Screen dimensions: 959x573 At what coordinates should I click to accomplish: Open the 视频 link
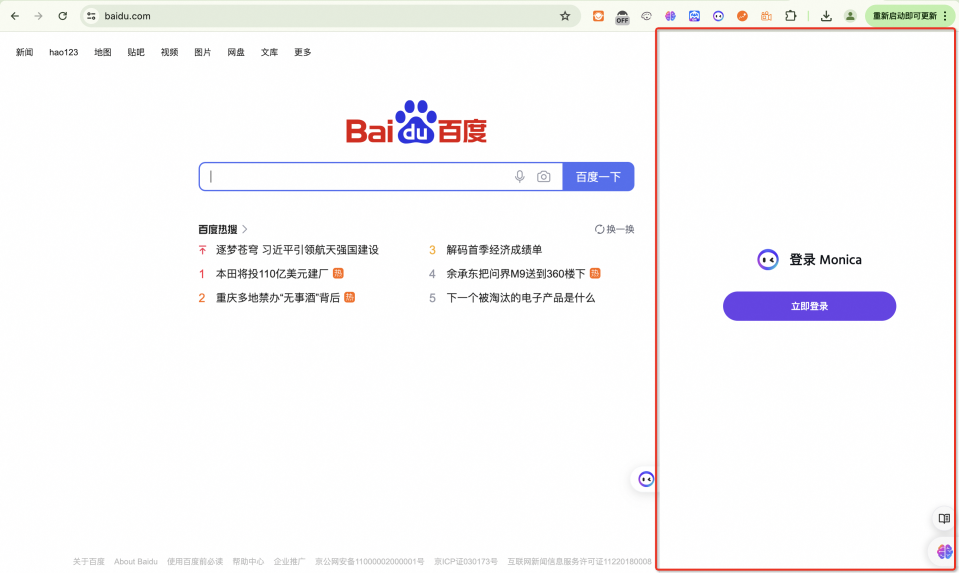tap(169, 52)
